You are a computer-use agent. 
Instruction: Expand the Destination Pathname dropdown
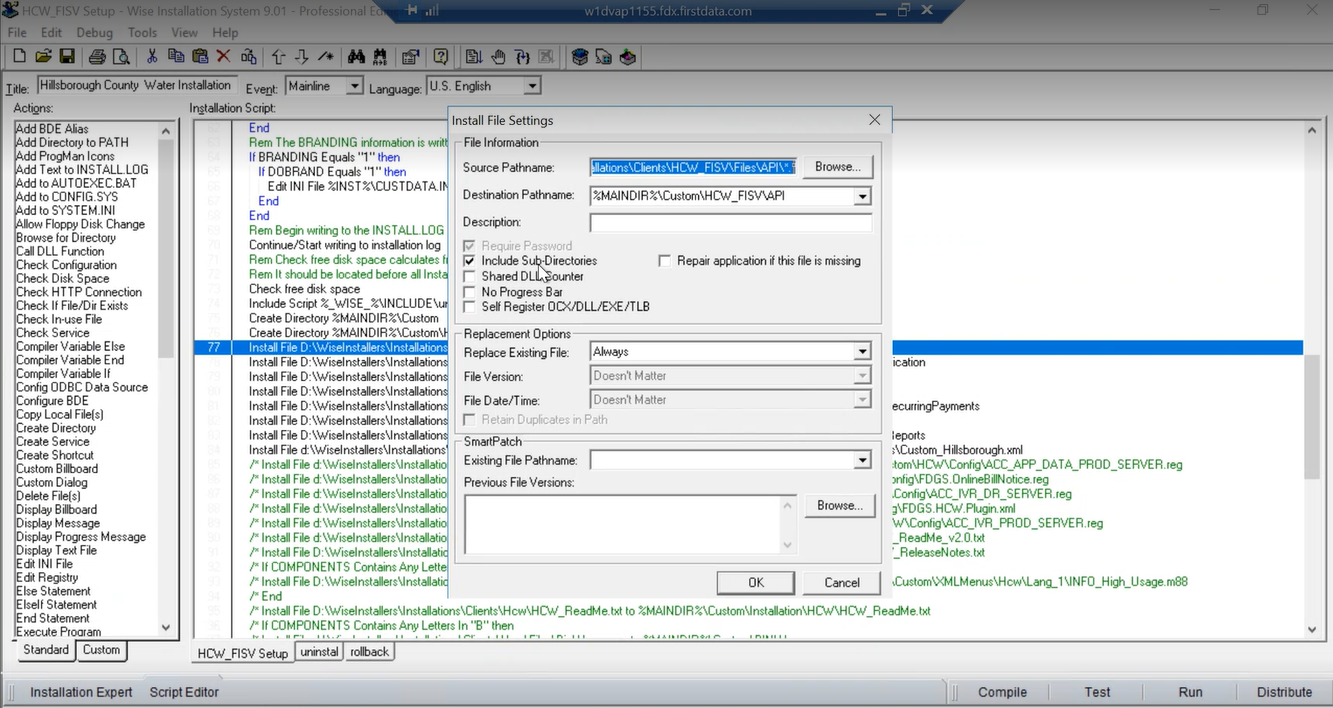click(x=862, y=196)
